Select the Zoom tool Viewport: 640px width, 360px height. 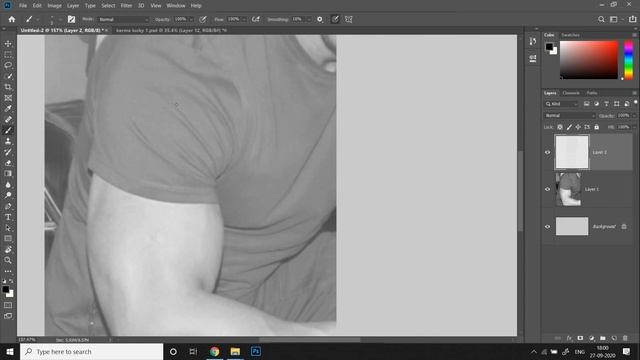coord(8,260)
